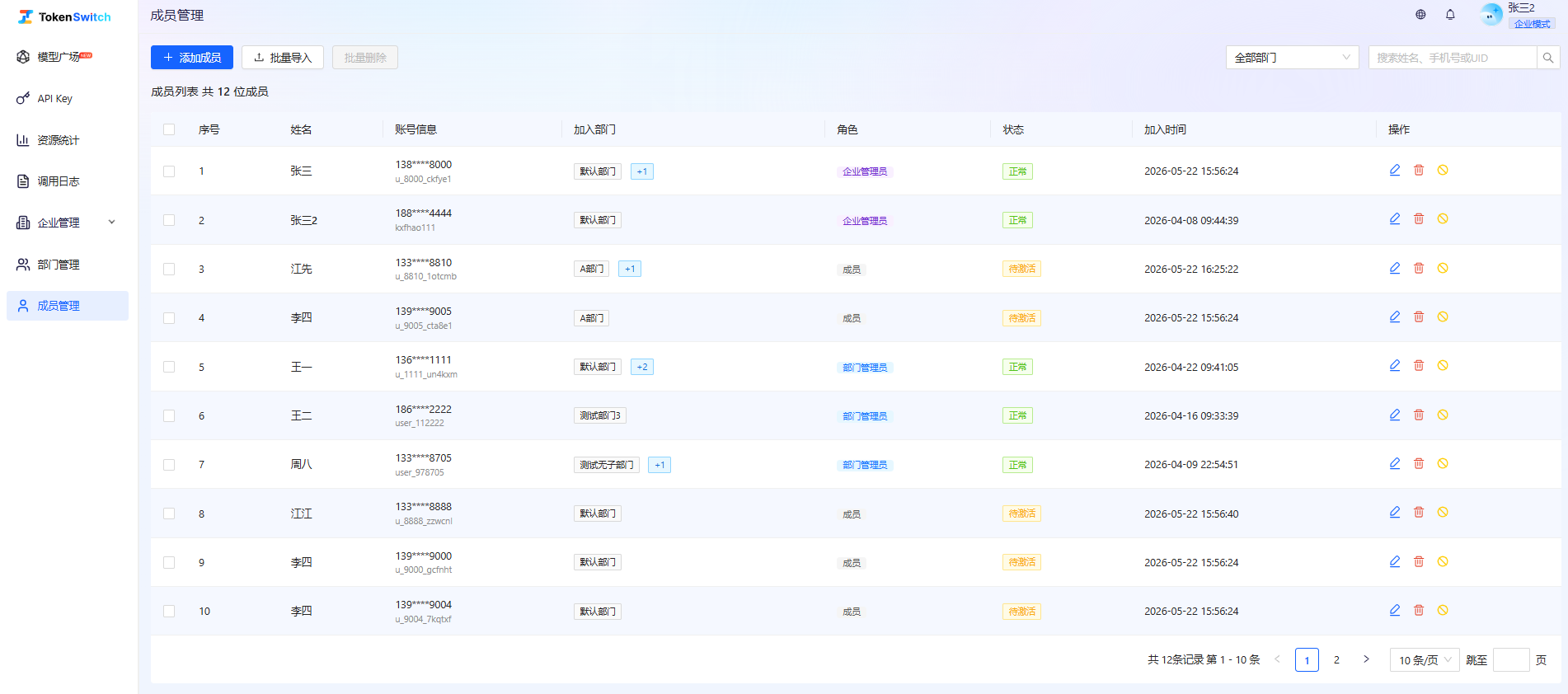Toggle the select-all header checkbox
This screenshot has width=1568, height=694.
coord(169,129)
